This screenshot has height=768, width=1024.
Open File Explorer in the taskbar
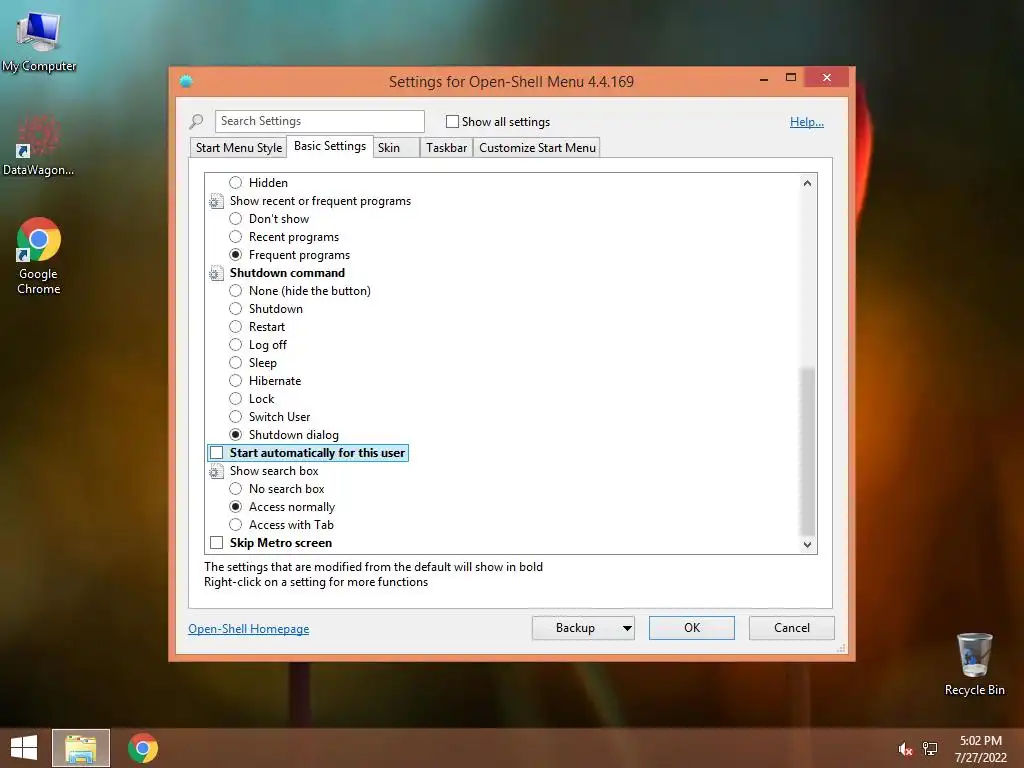click(81, 748)
